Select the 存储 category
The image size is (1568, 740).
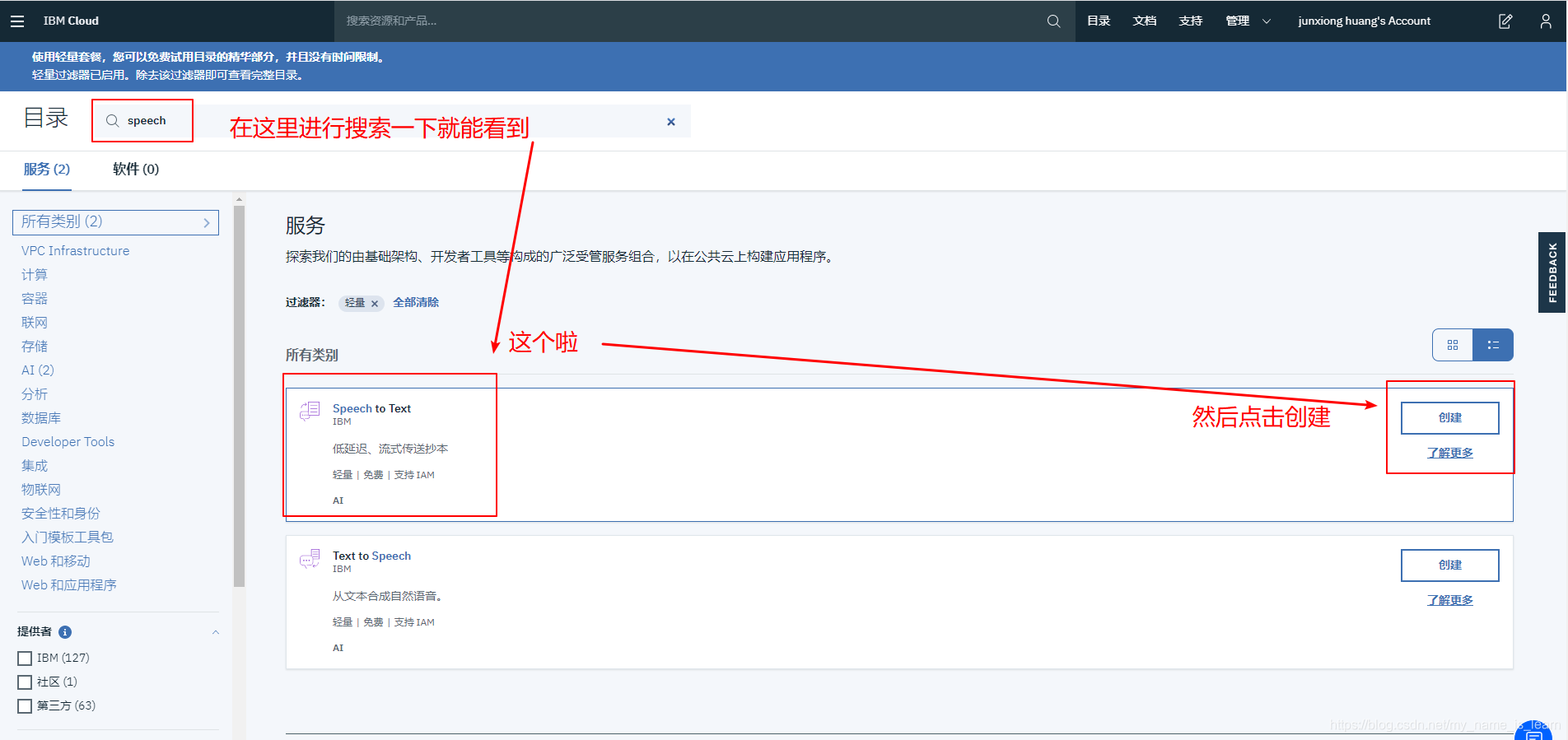[35, 347]
